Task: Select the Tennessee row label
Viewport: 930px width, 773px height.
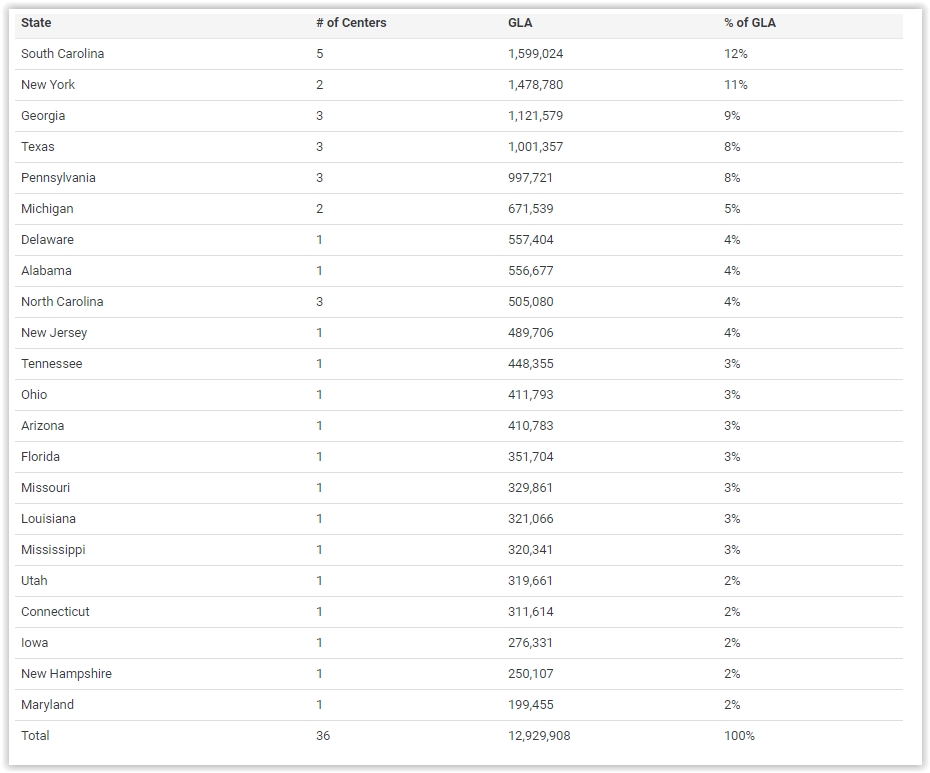Action: [52, 364]
